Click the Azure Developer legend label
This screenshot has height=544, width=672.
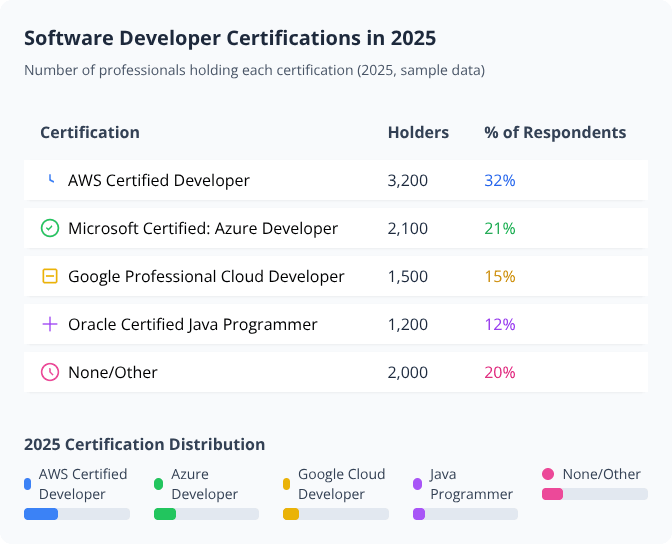[204, 484]
